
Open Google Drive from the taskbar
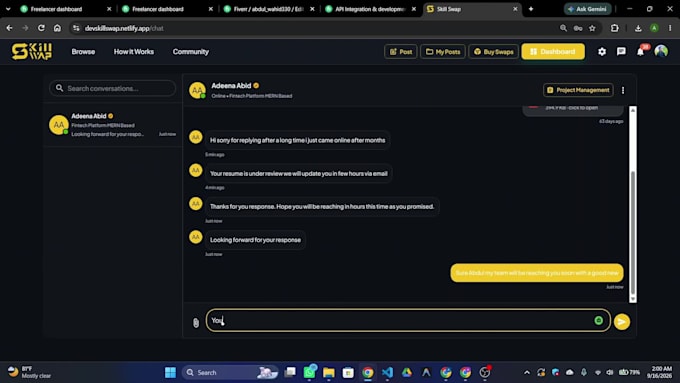click(x=407, y=372)
